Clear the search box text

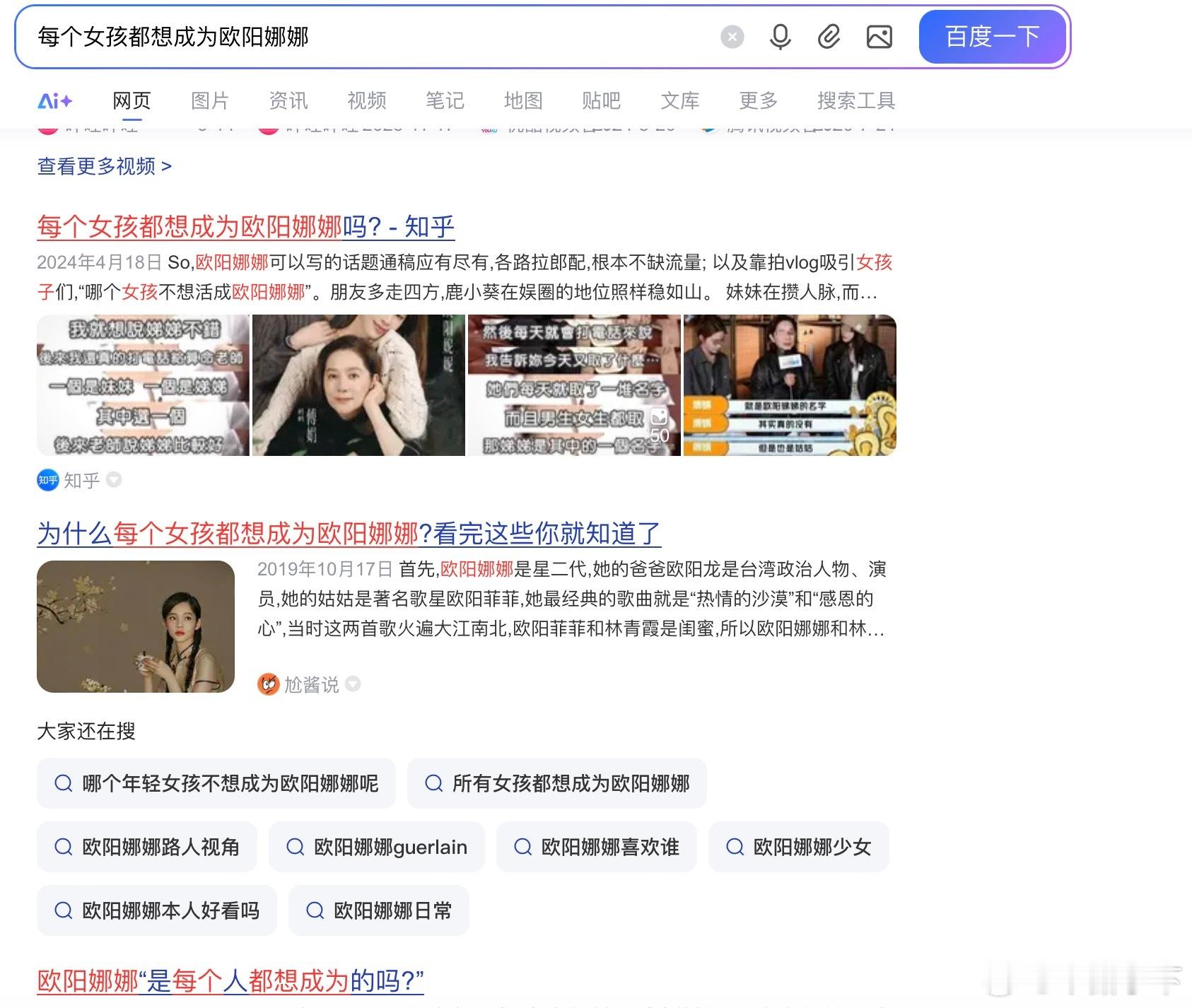732,37
